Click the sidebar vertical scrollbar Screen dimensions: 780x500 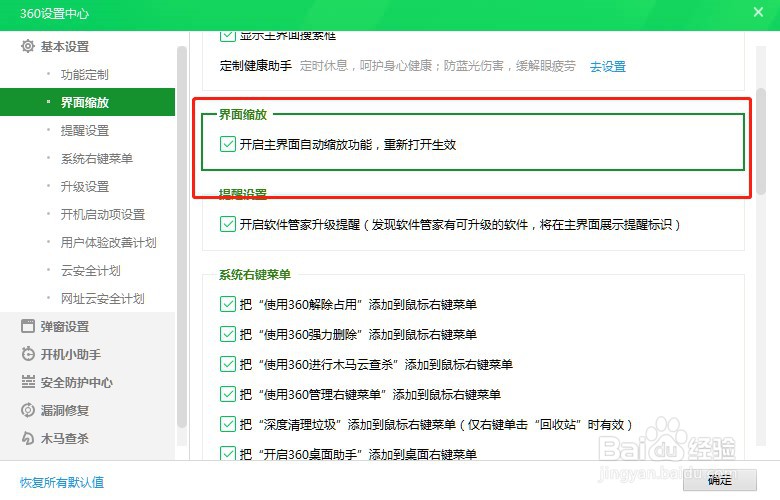click(182, 236)
